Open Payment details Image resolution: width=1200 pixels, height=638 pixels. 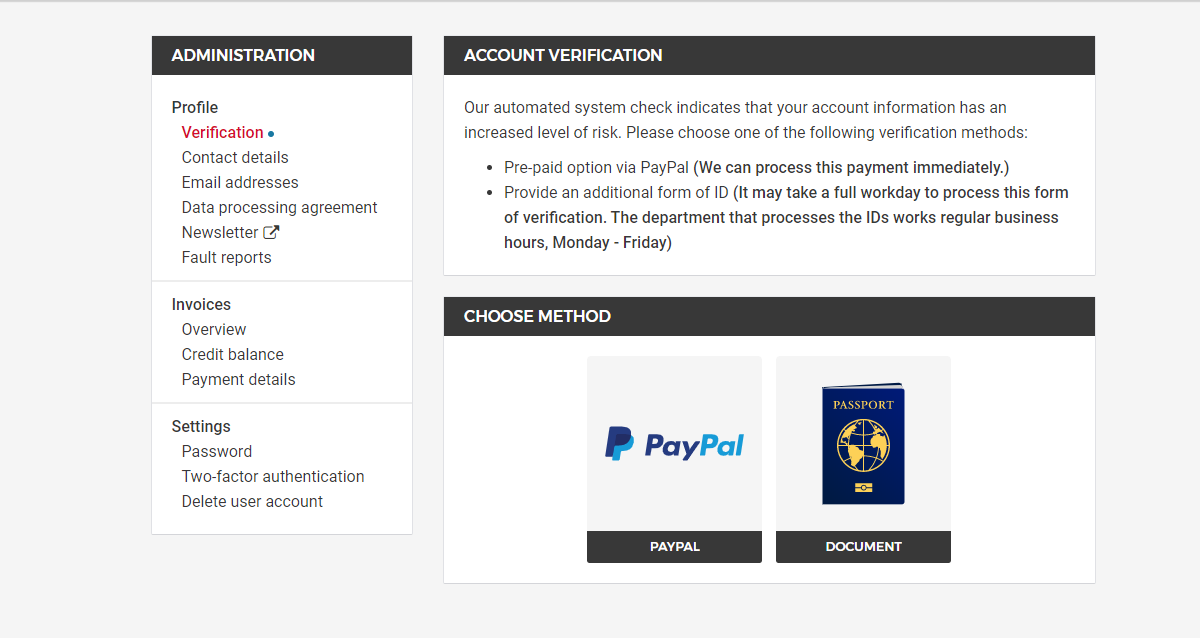pyautogui.click(x=238, y=379)
